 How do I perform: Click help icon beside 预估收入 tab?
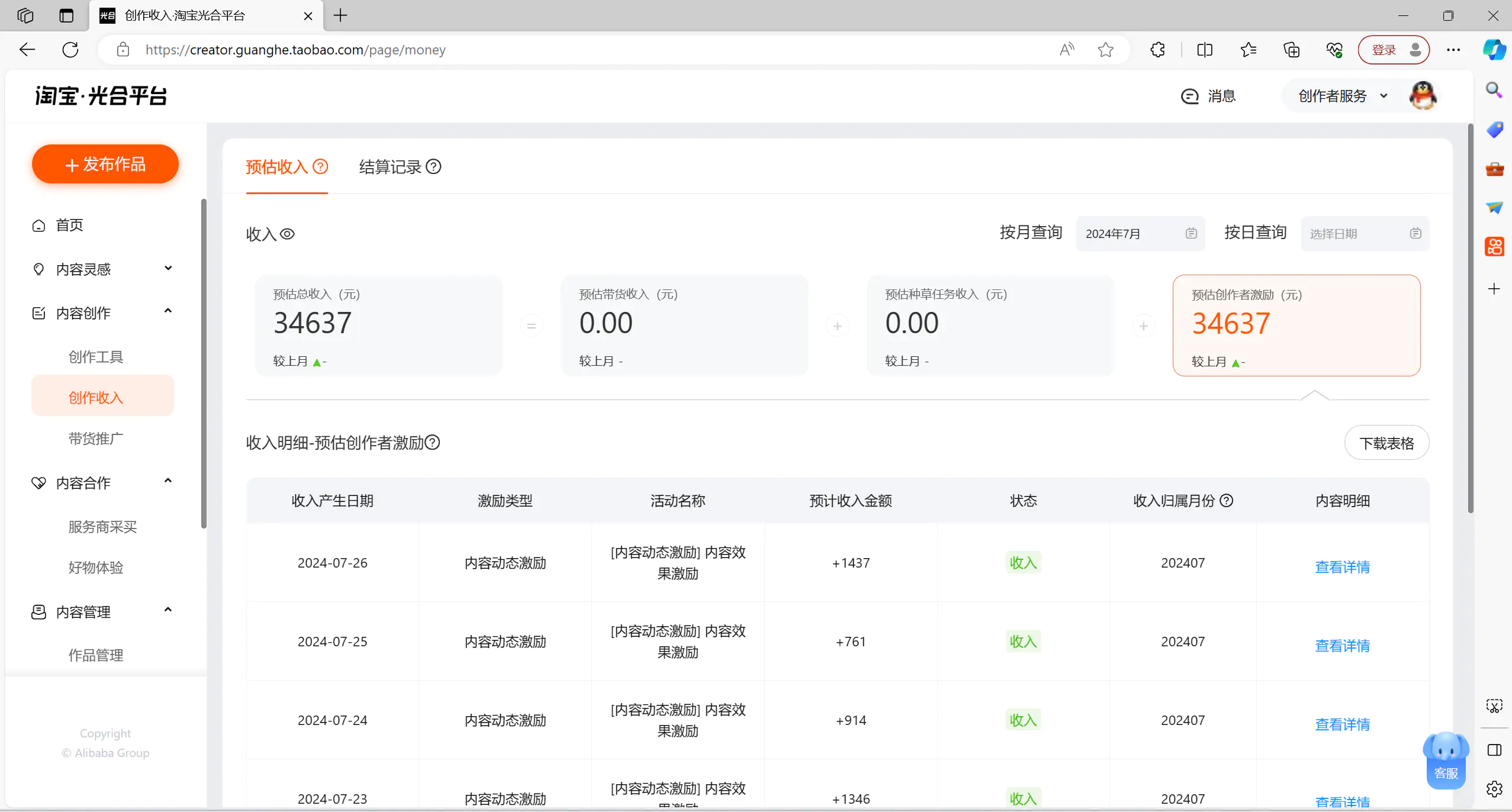click(320, 167)
